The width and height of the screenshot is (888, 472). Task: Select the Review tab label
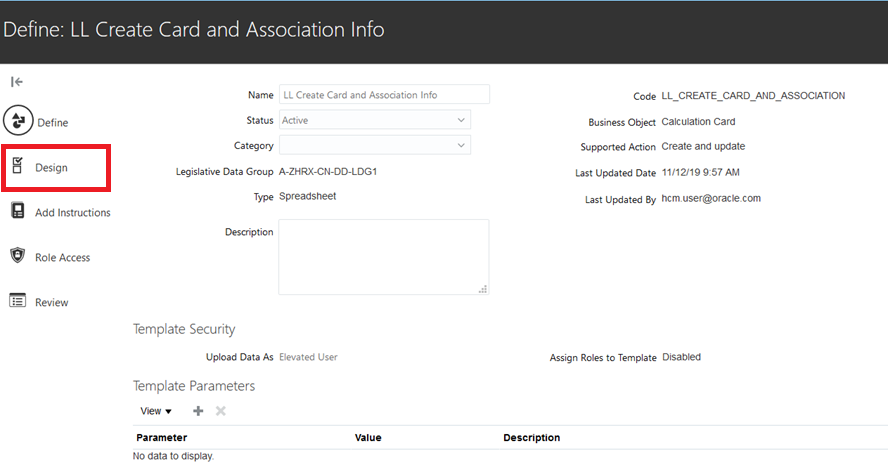coord(52,303)
